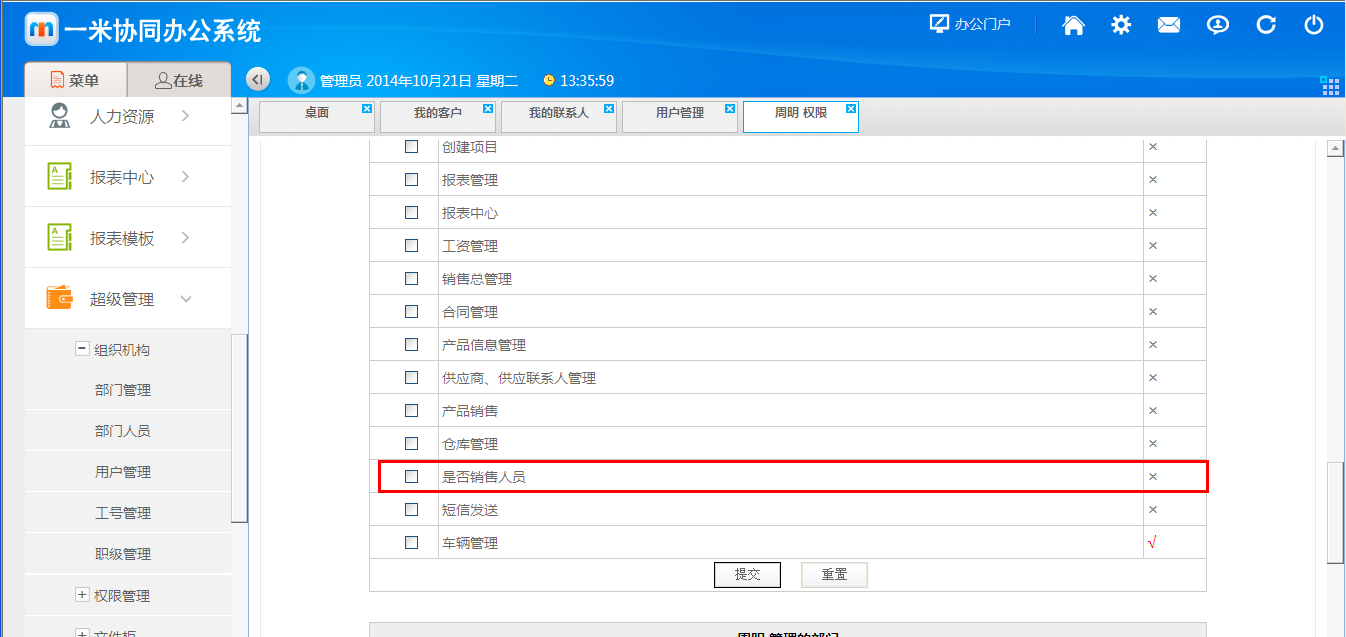This screenshot has height=637, width=1346.
Task: Click the 提交 button
Action: click(x=747, y=575)
